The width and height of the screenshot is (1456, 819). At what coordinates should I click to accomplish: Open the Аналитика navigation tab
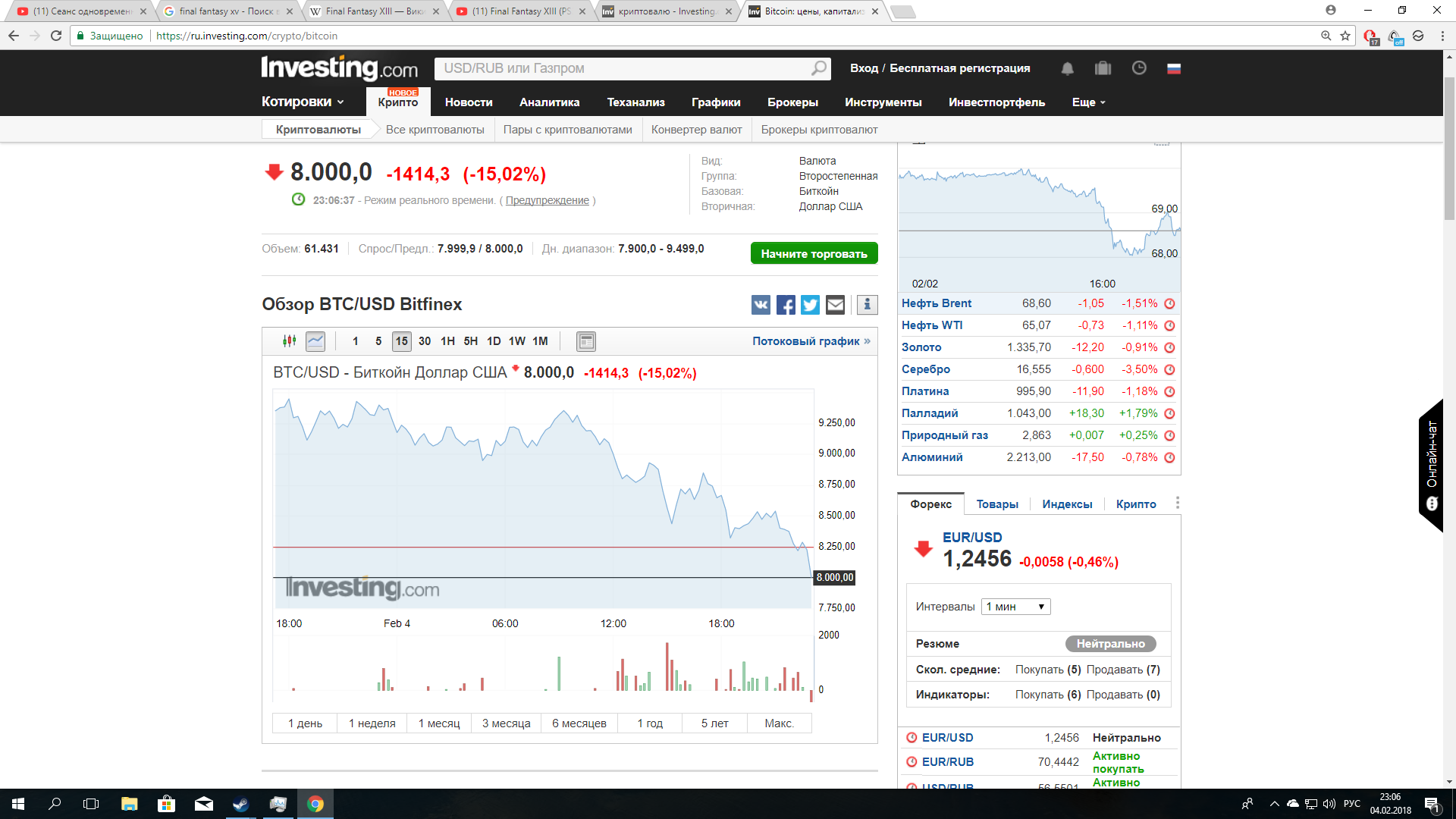click(550, 102)
